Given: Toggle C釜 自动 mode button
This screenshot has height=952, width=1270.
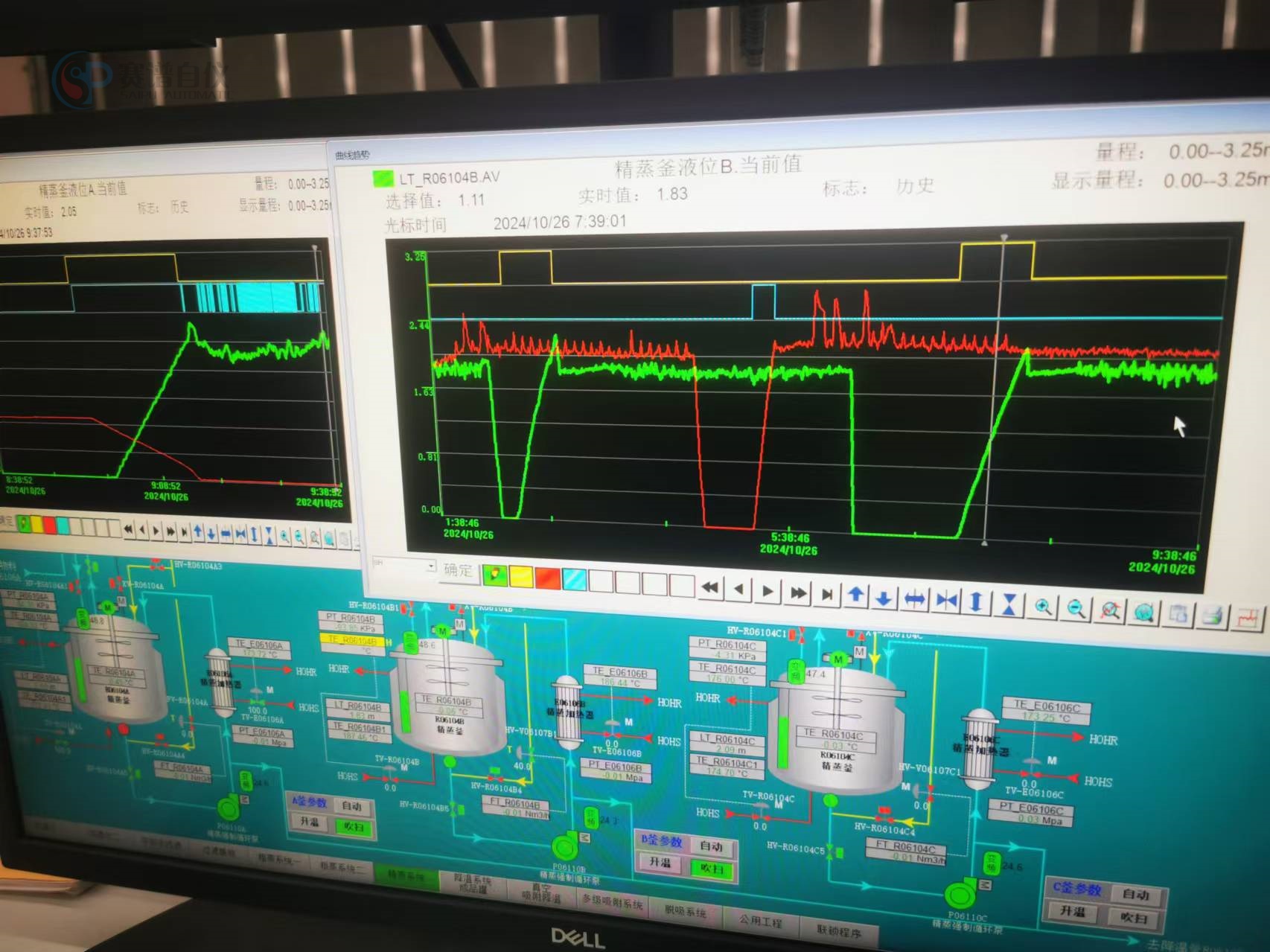Looking at the screenshot, I should tap(1136, 894).
